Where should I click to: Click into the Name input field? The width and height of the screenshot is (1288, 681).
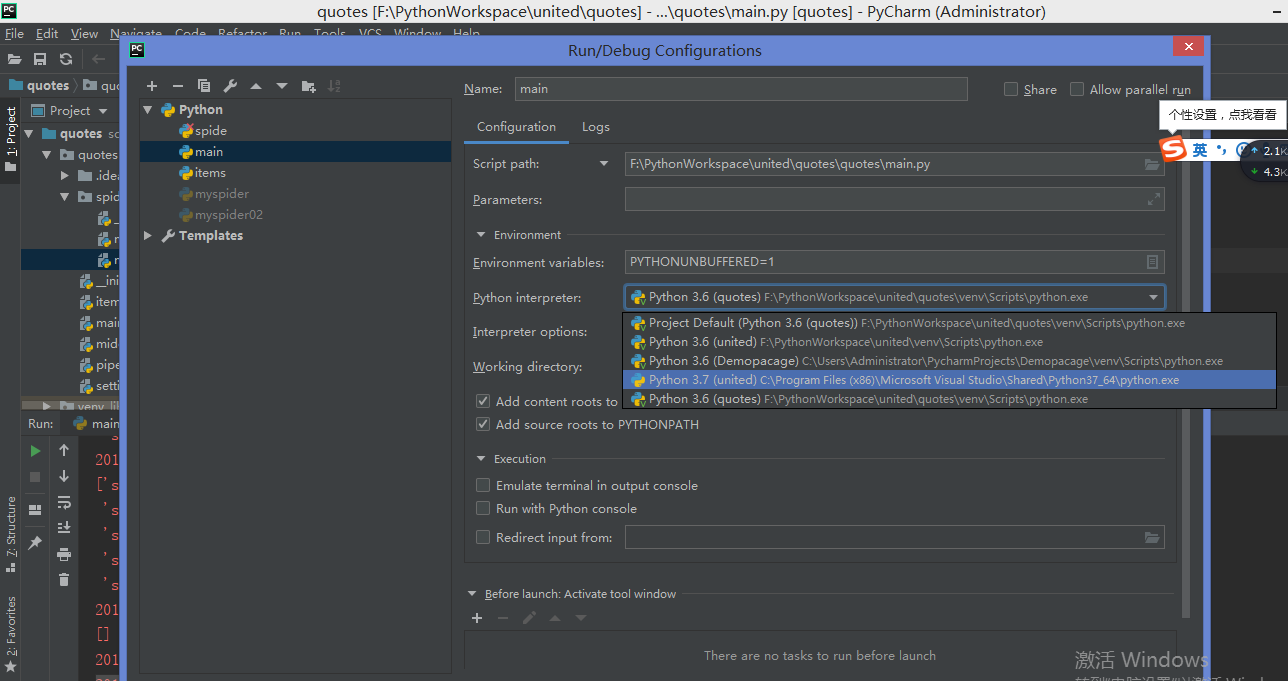(x=741, y=89)
